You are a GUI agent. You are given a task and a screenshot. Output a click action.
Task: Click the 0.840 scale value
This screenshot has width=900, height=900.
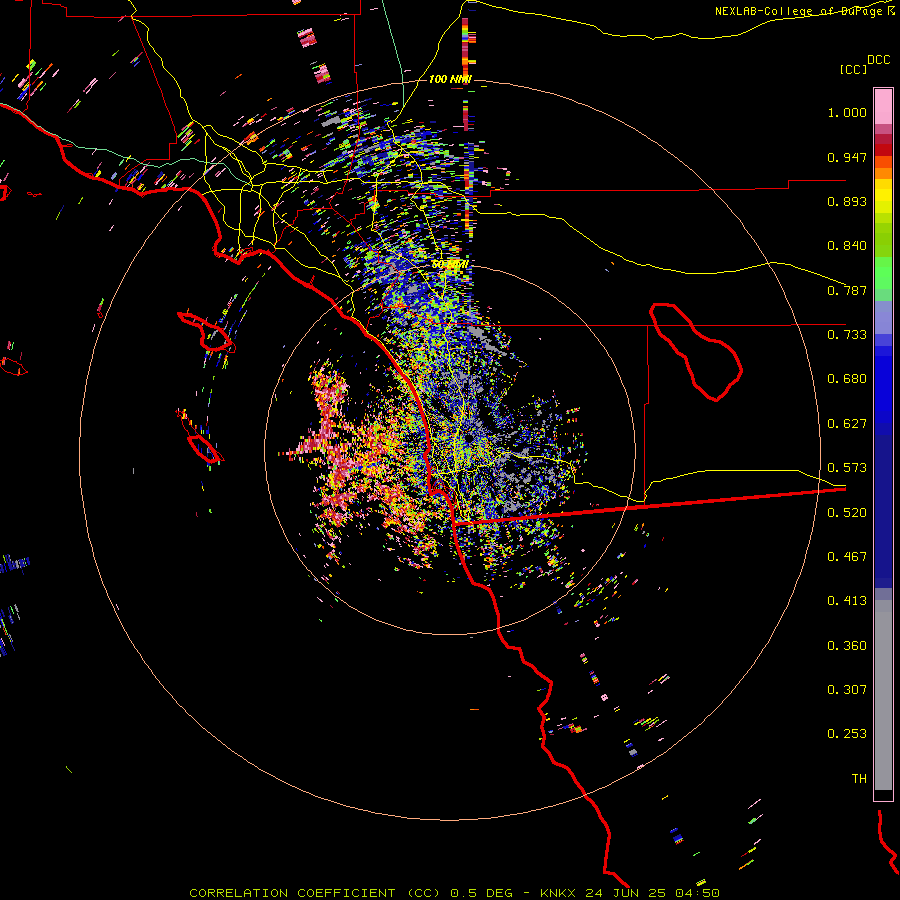pyautogui.click(x=847, y=246)
